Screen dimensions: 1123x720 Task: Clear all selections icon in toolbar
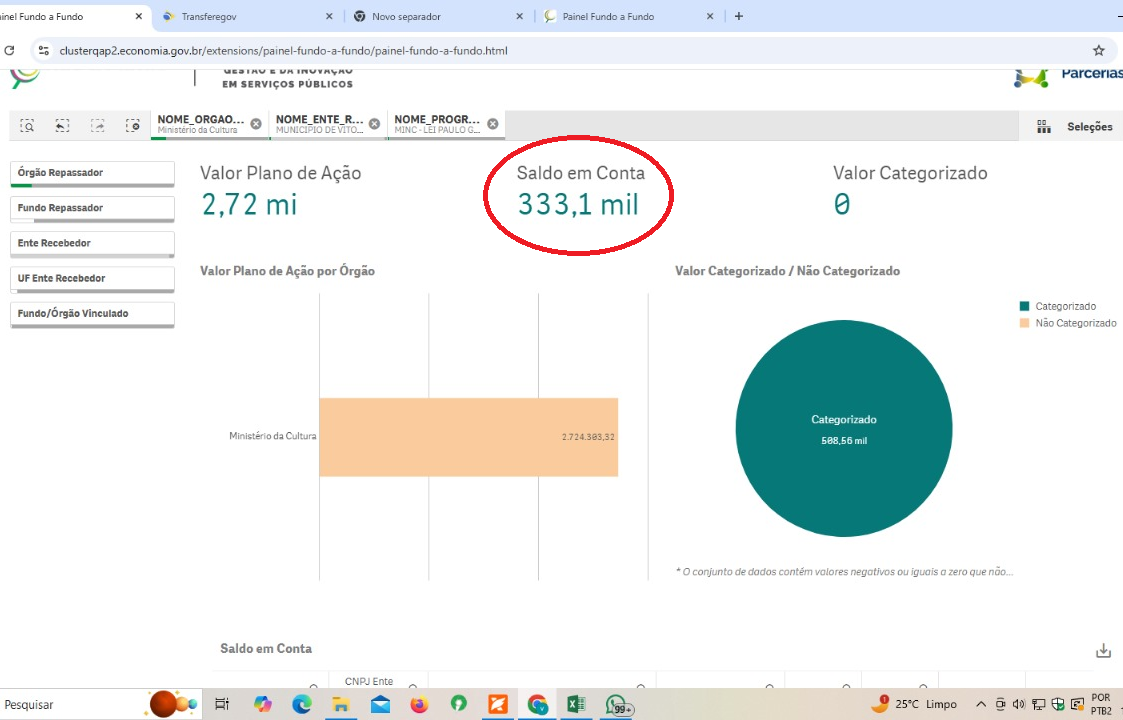pos(132,126)
